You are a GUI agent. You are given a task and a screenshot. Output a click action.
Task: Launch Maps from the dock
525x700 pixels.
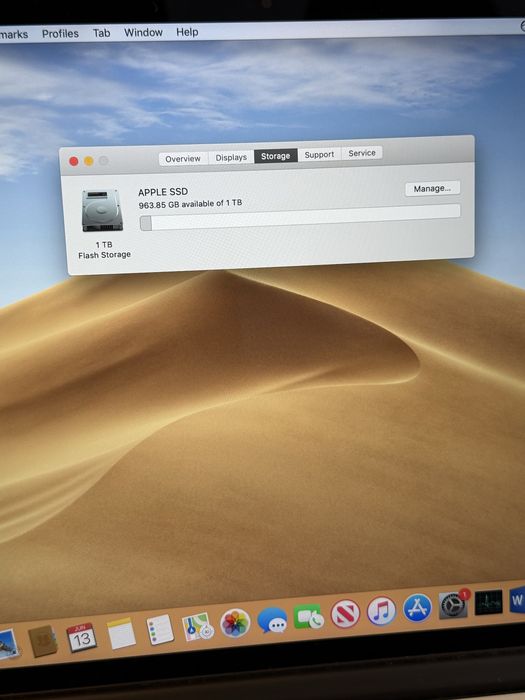click(x=198, y=626)
